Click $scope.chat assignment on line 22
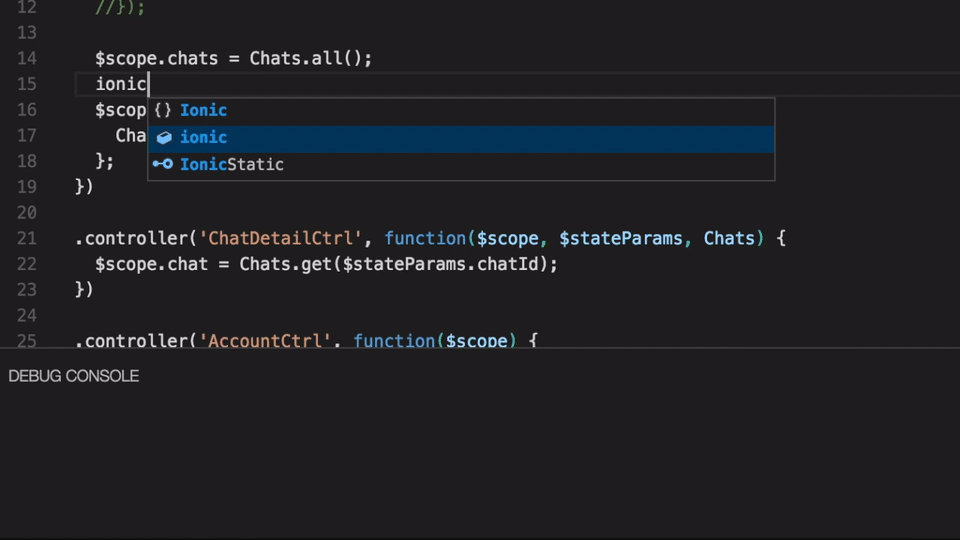Image resolution: width=960 pixels, height=540 pixels. coord(152,264)
